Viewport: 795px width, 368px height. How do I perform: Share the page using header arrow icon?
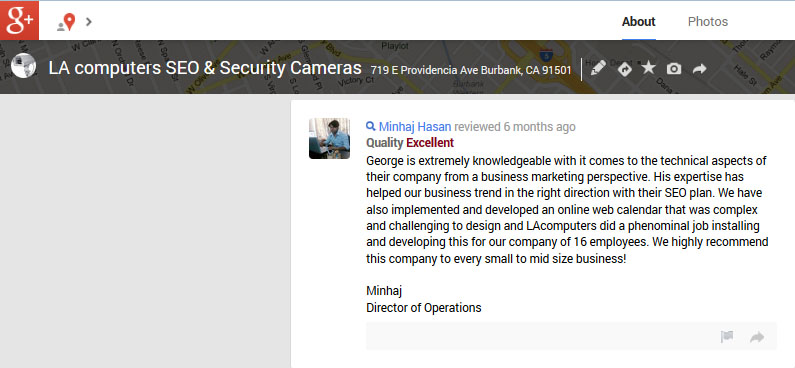700,68
